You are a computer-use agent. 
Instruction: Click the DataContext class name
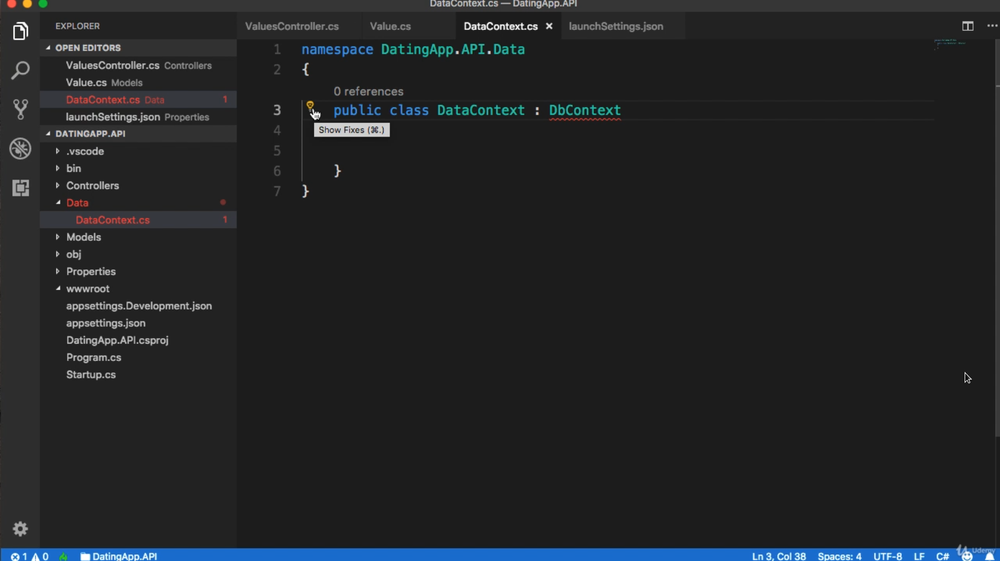coord(481,110)
